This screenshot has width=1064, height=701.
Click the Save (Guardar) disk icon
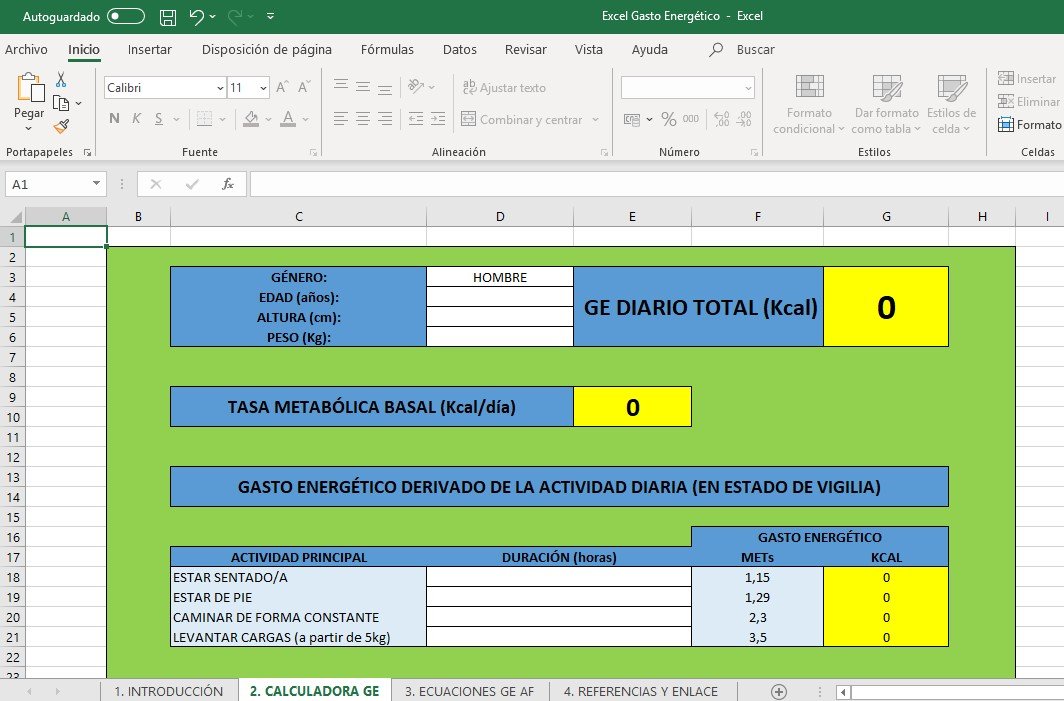(x=168, y=17)
